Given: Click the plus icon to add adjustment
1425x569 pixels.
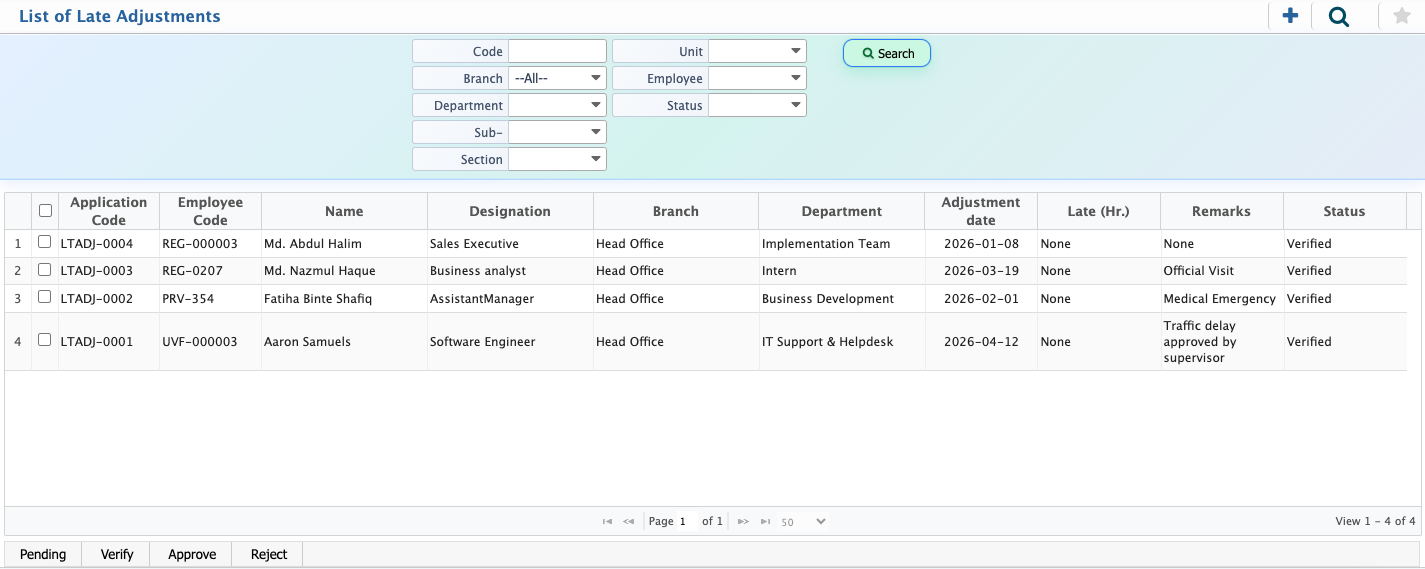Looking at the screenshot, I should tap(1290, 16).
